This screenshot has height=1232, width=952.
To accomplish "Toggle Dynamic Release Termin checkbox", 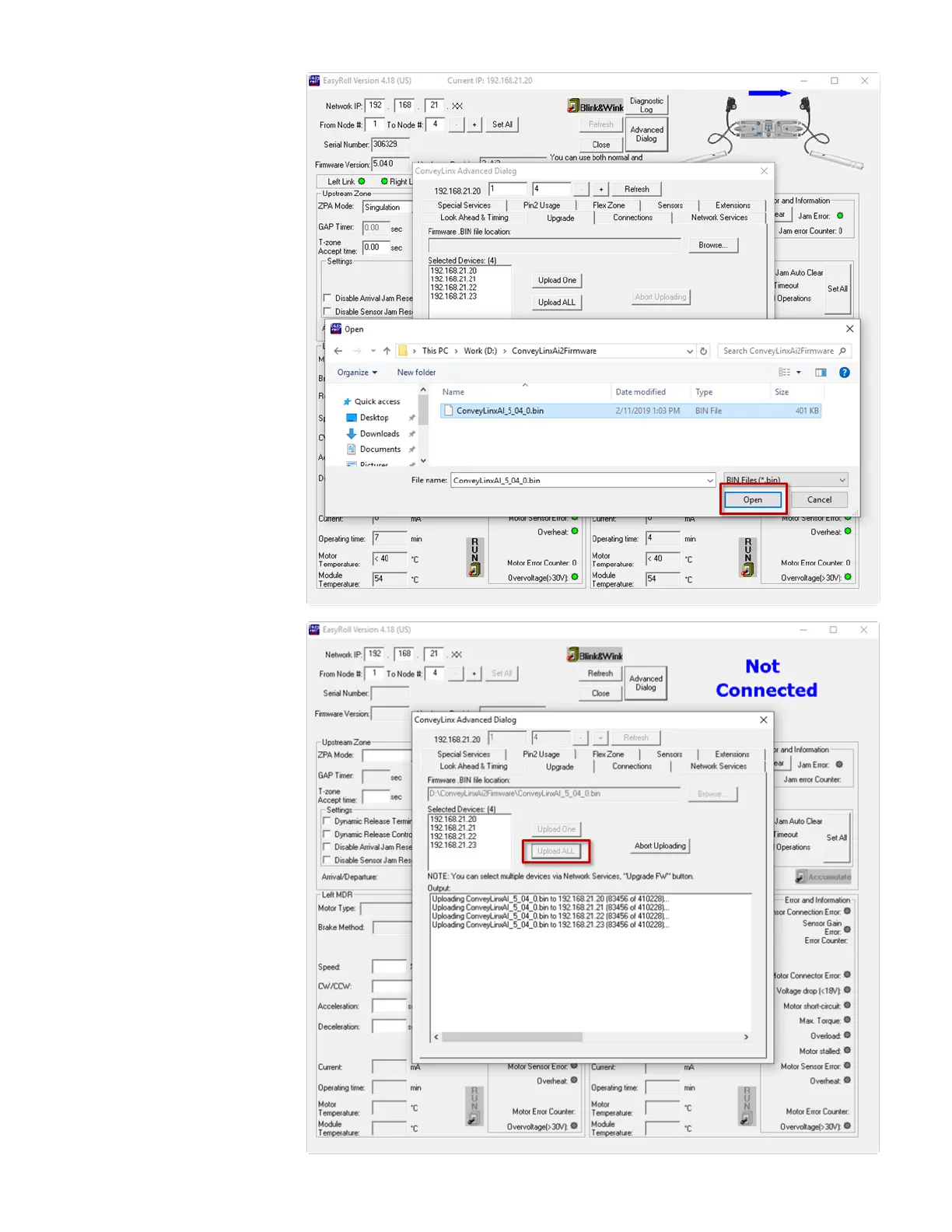I will (327, 821).
